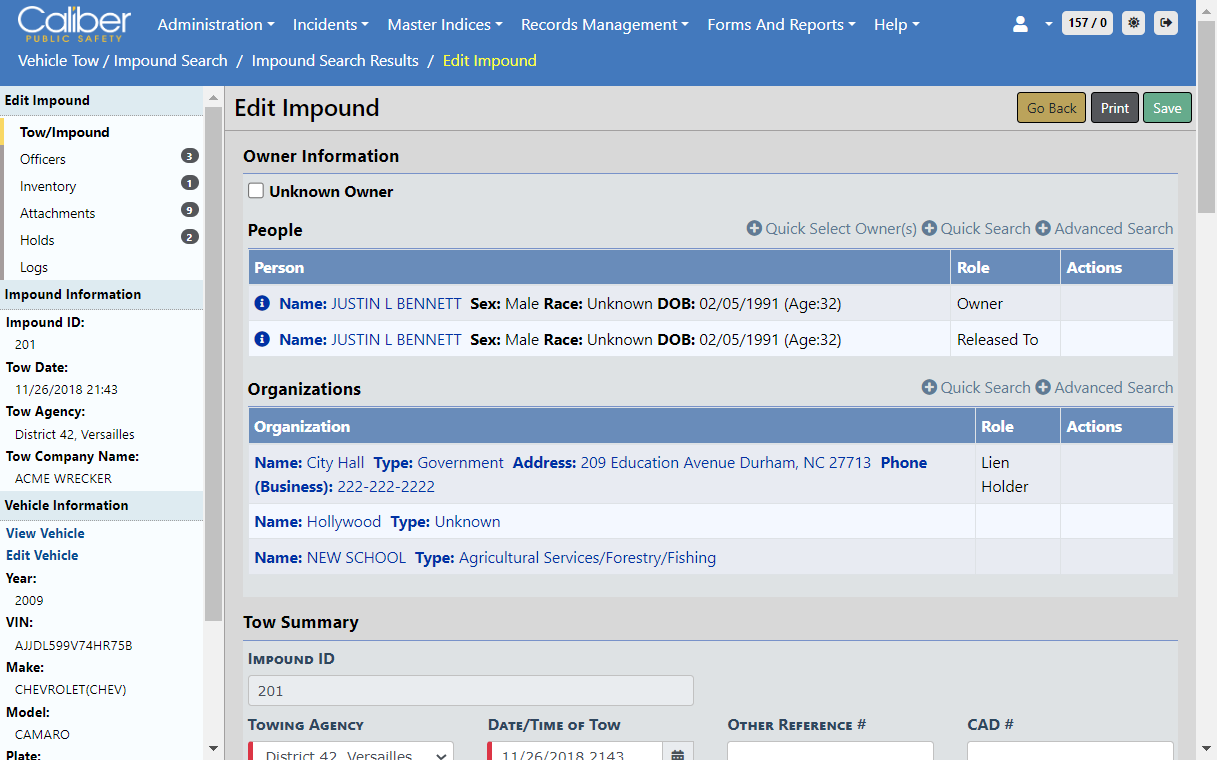Click the Other Reference # input field
1217x760 pixels.
click(830, 752)
